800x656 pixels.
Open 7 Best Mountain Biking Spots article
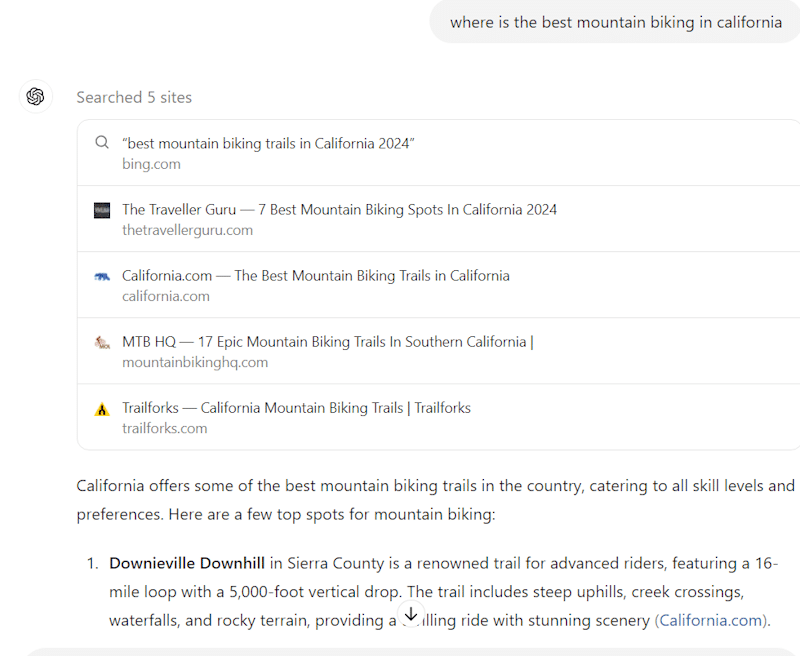pos(439,219)
